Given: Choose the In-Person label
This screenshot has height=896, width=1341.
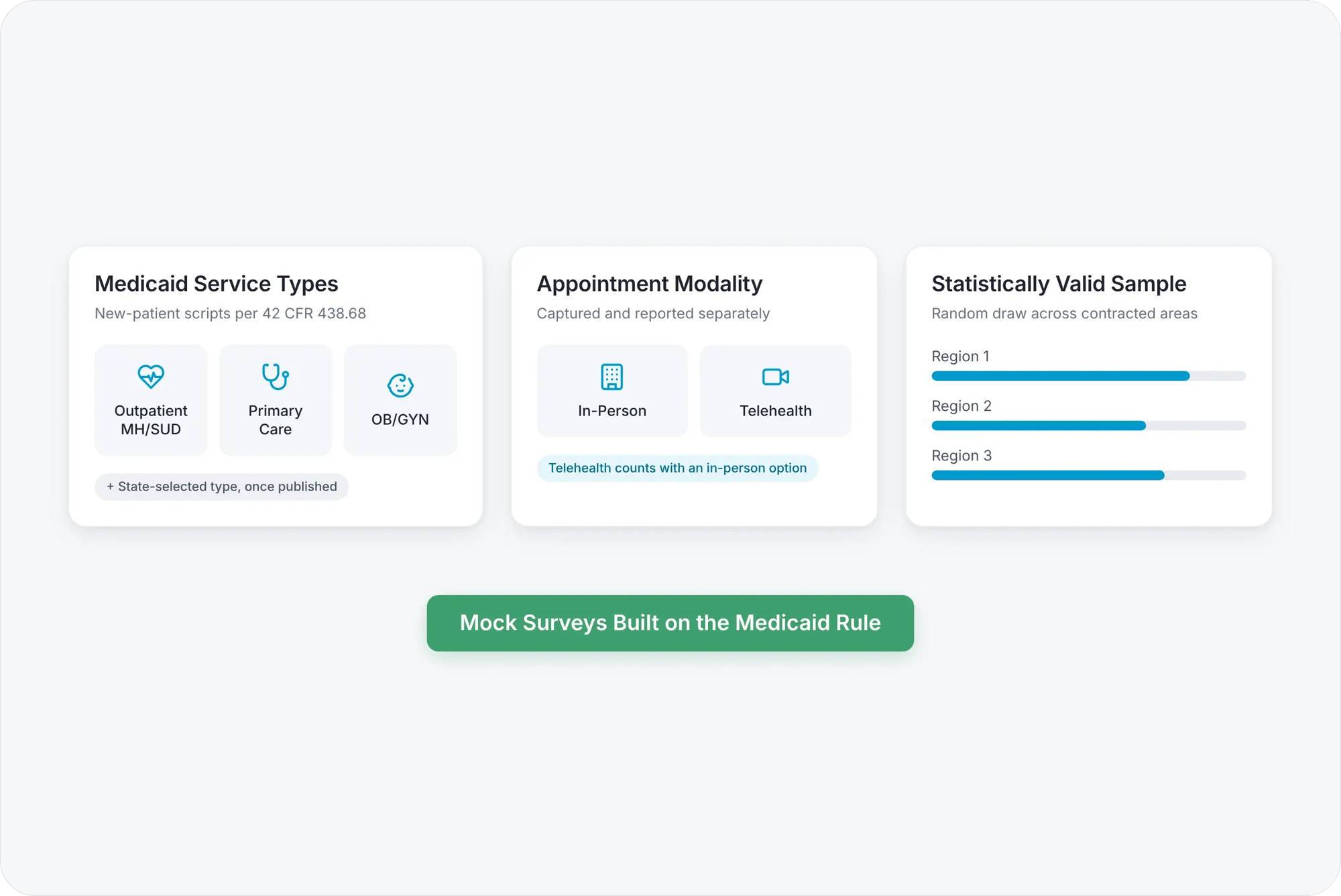Looking at the screenshot, I should pyautogui.click(x=612, y=411).
